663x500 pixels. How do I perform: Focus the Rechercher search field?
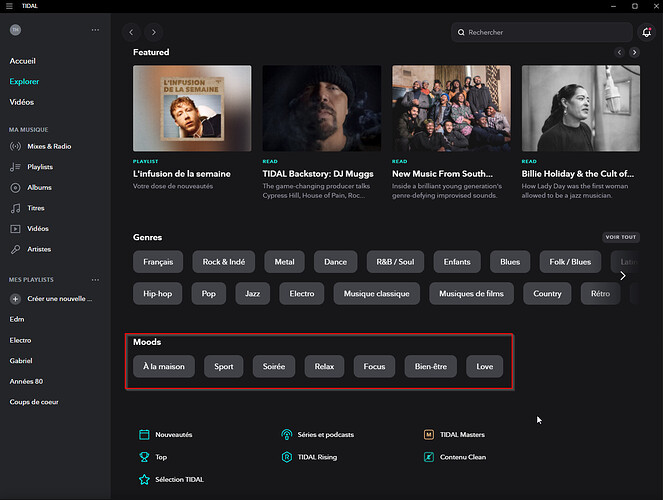[542, 32]
